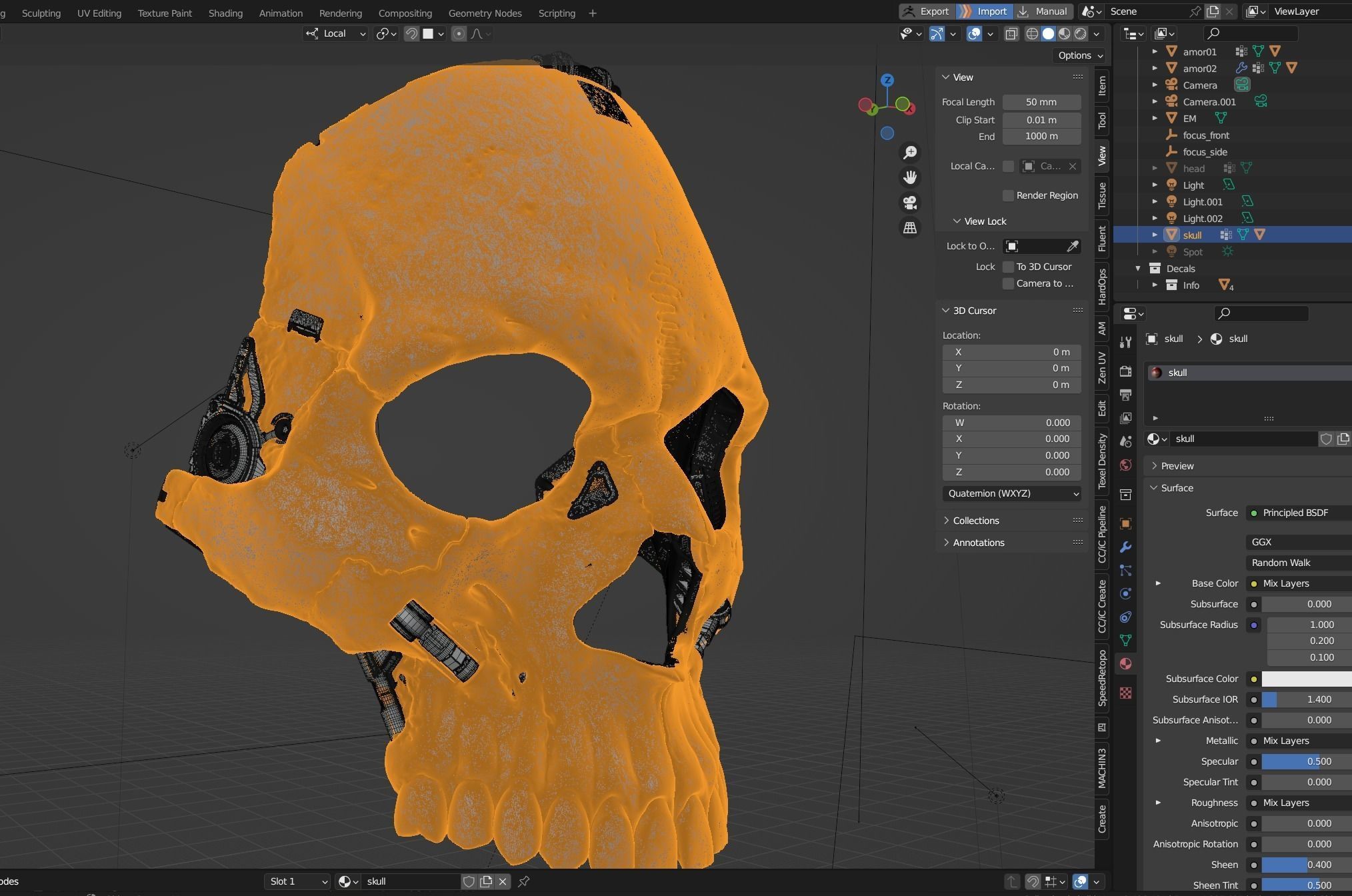Pin the Scene datablock
This screenshot has width=1352, height=896.
[x=1195, y=11]
